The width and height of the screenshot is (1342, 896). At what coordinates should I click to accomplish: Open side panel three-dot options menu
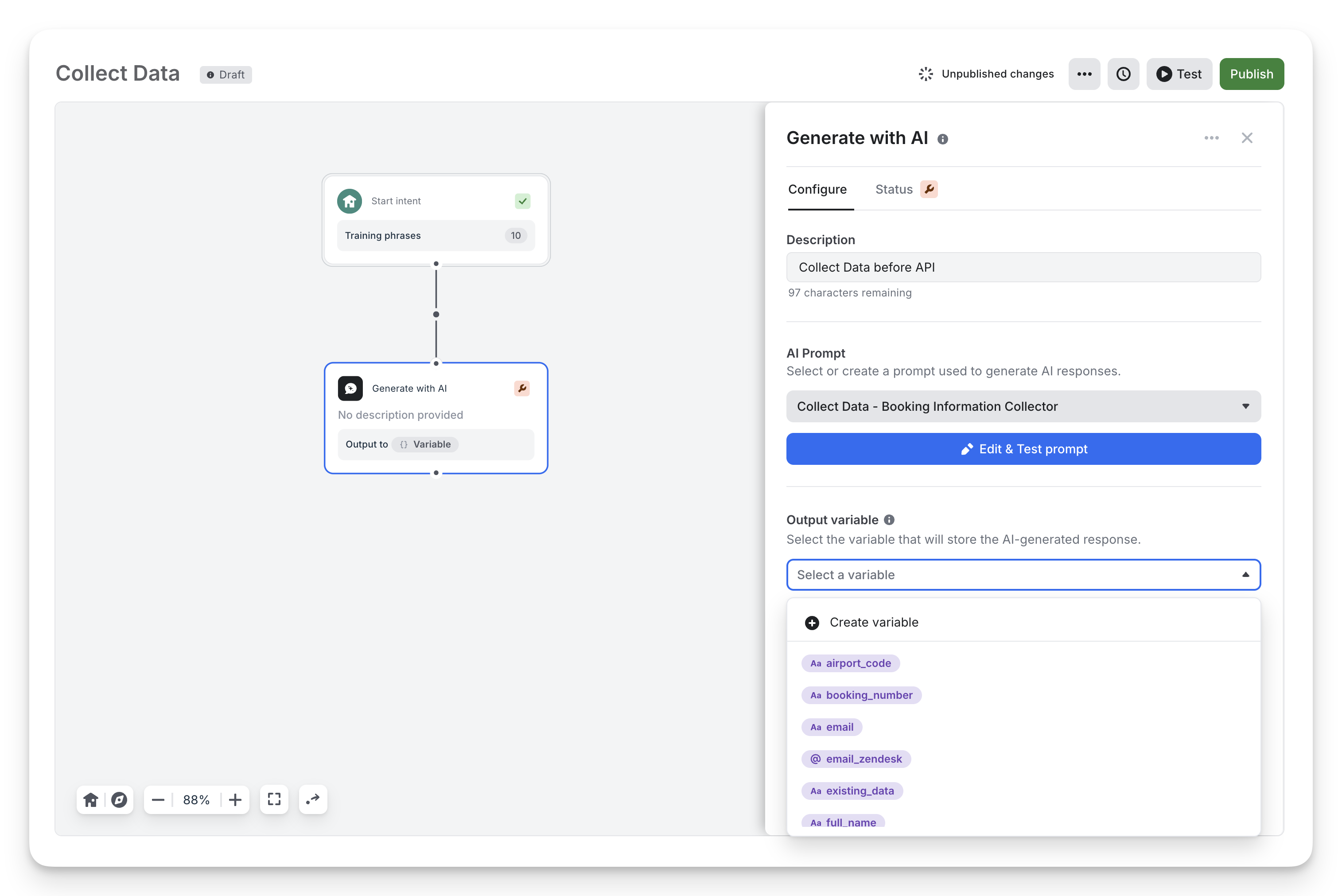tap(1211, 138)
